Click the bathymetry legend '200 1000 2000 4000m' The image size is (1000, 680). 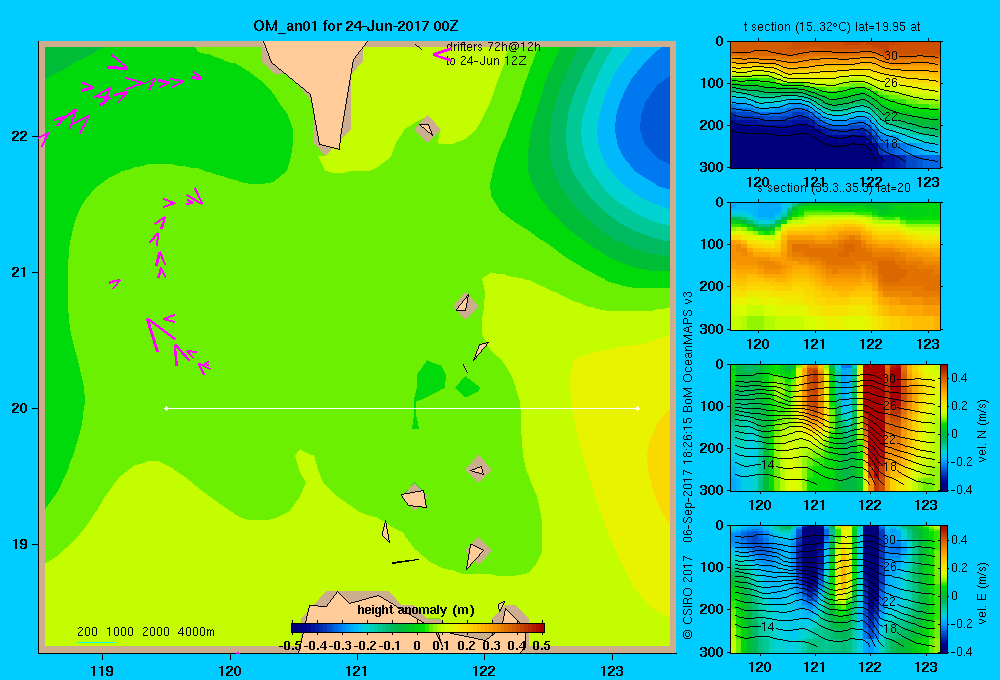145,632
